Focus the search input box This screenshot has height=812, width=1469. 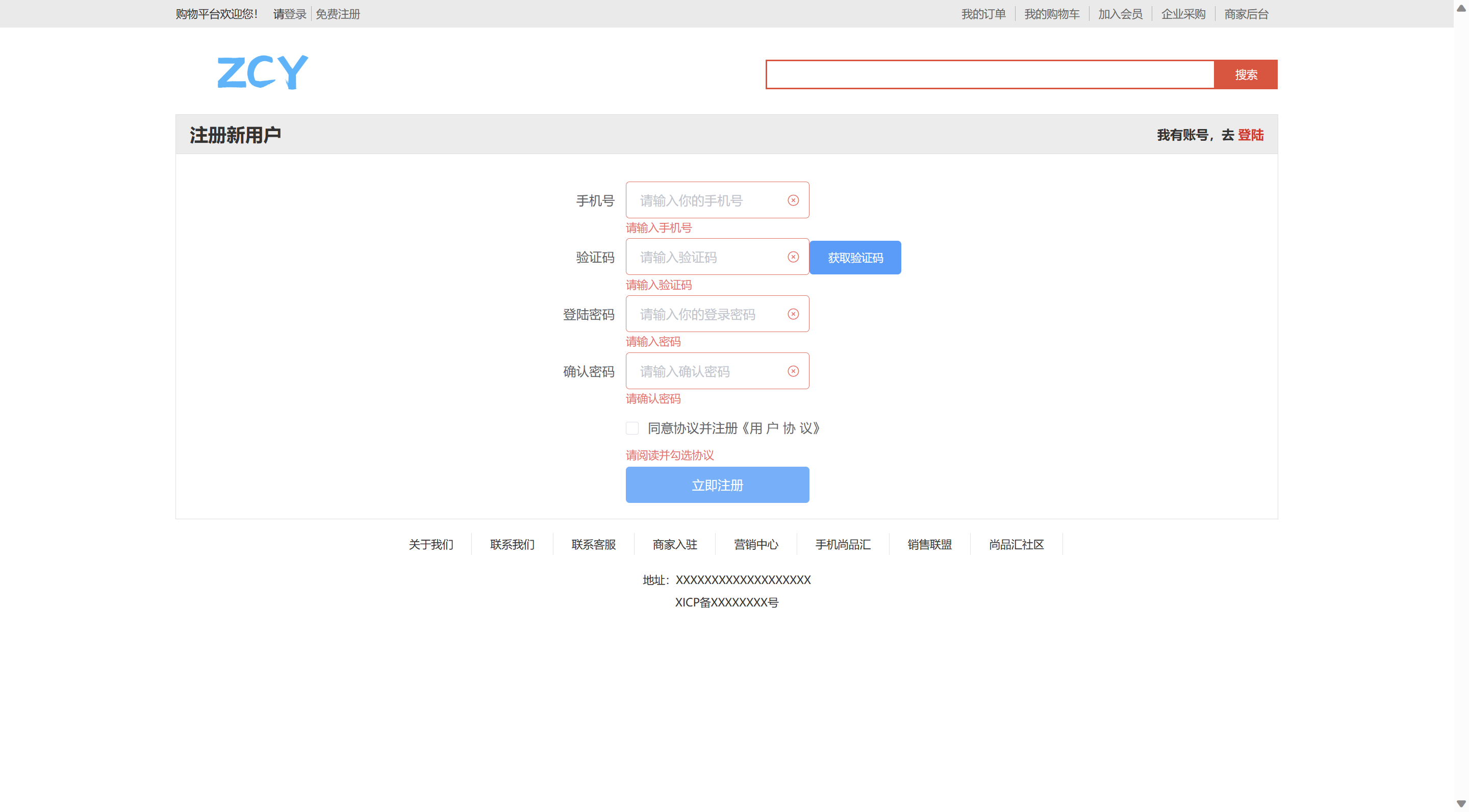pos(990,74)
